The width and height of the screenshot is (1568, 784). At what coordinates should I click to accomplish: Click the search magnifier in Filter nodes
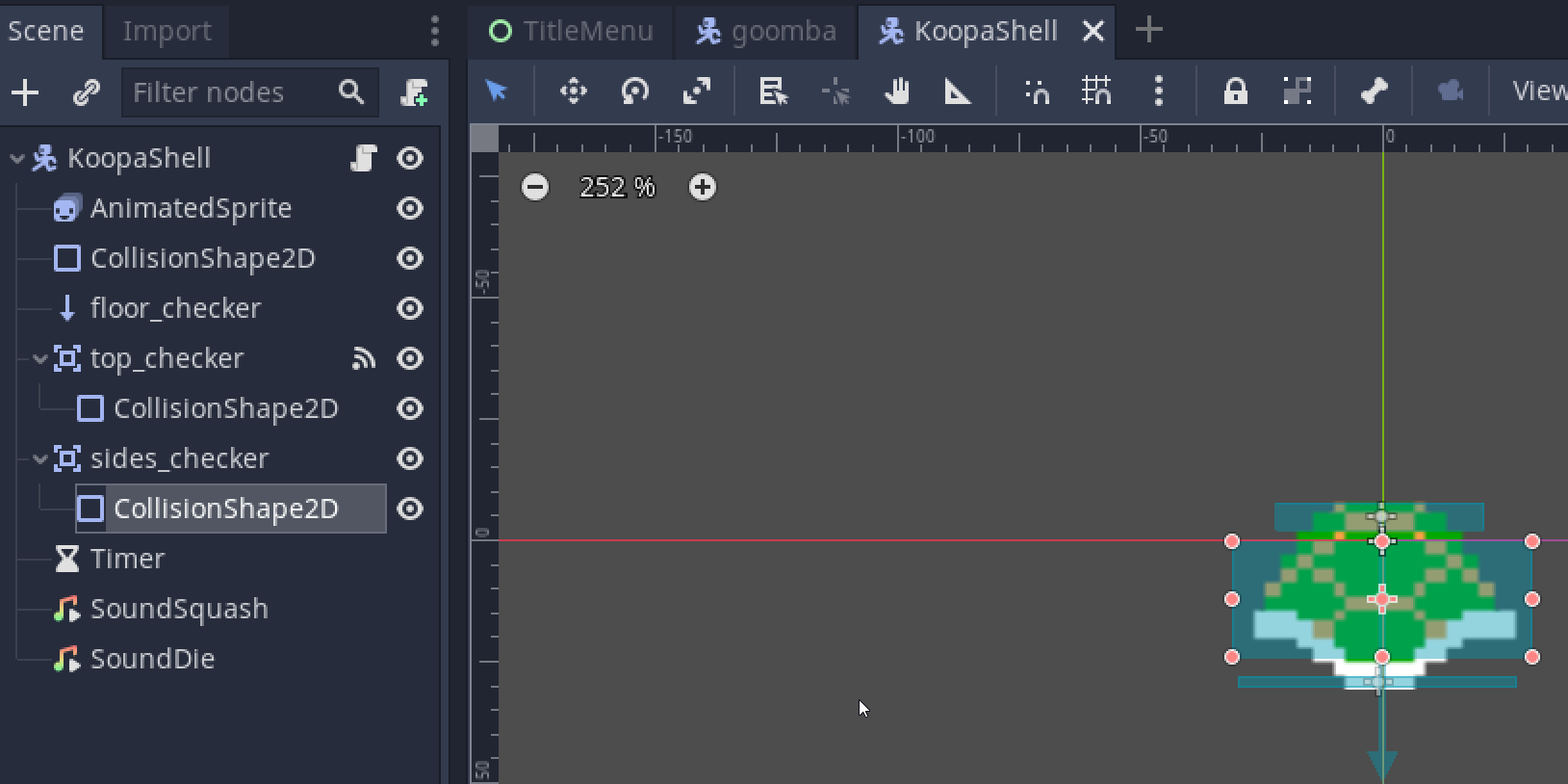coord(351,92)
